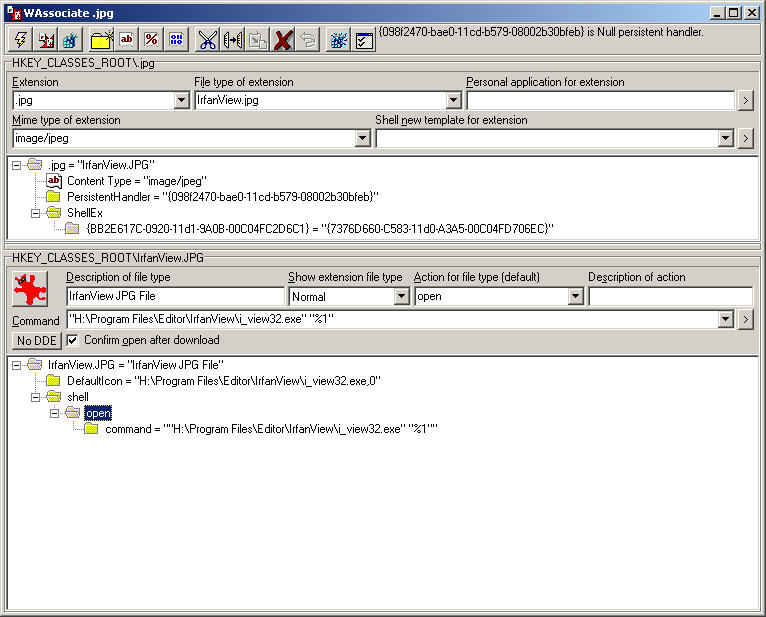Toggle Confirm open after download checkbox
The height and width of the screenshot is (617, 766).
[72, 340]
